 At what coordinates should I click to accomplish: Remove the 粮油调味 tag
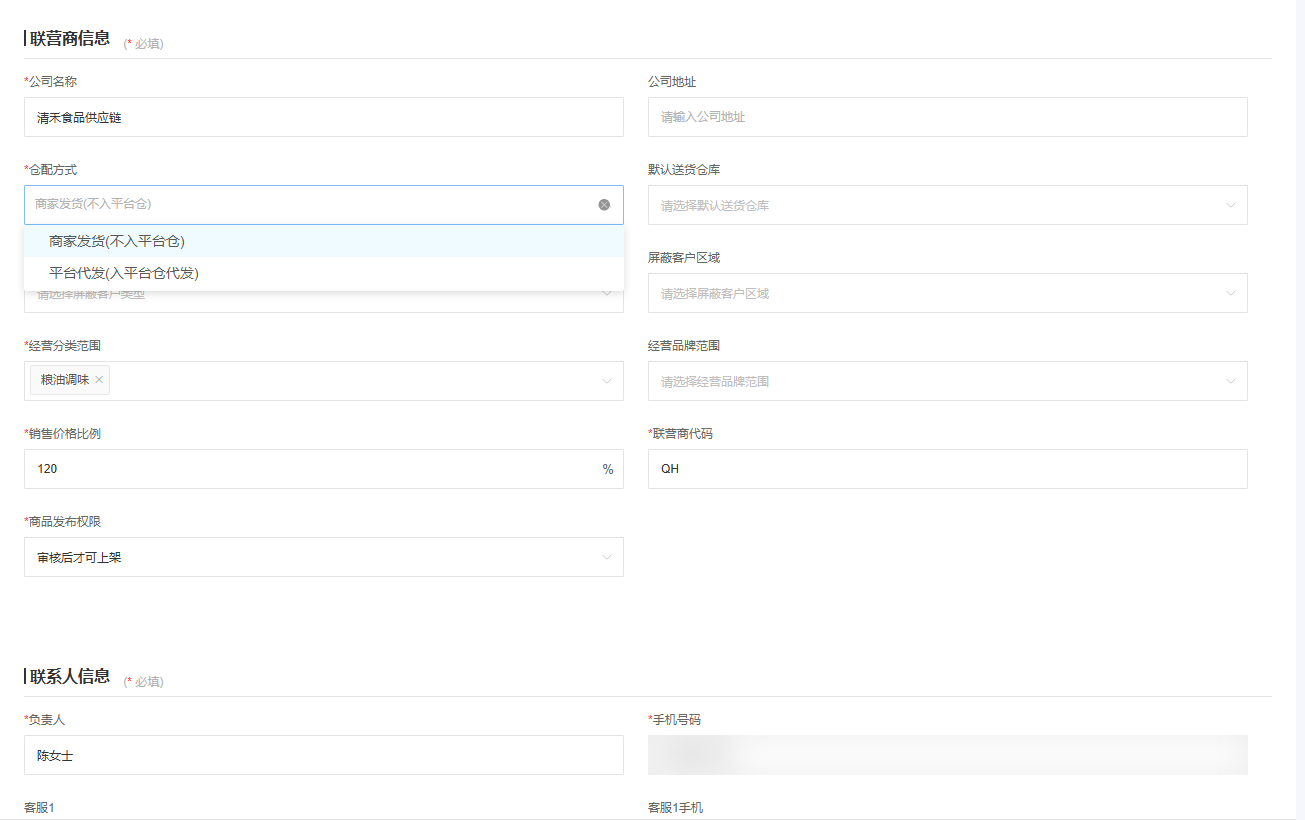[x=99, y=380]
